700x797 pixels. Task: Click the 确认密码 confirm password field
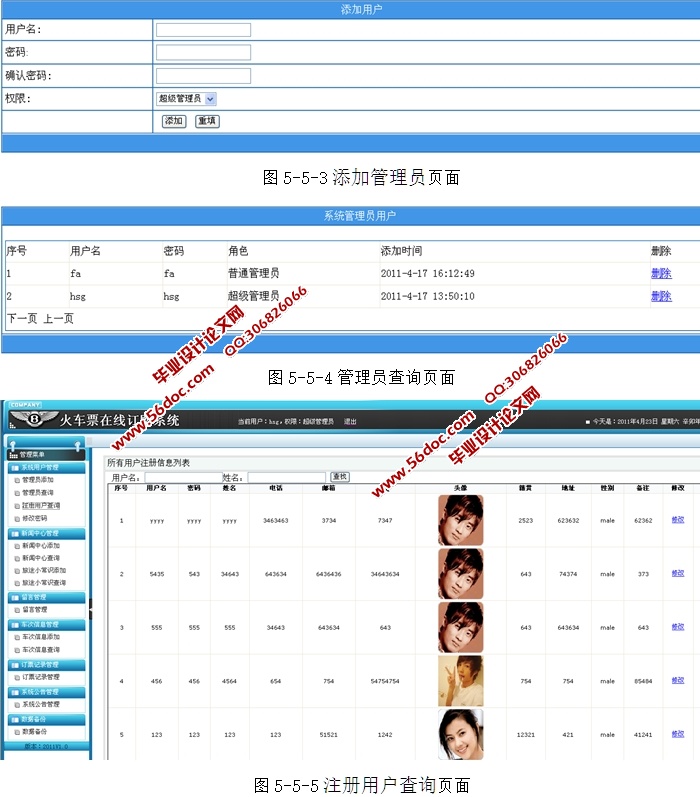pyautogui.click(x=203, y=76)
